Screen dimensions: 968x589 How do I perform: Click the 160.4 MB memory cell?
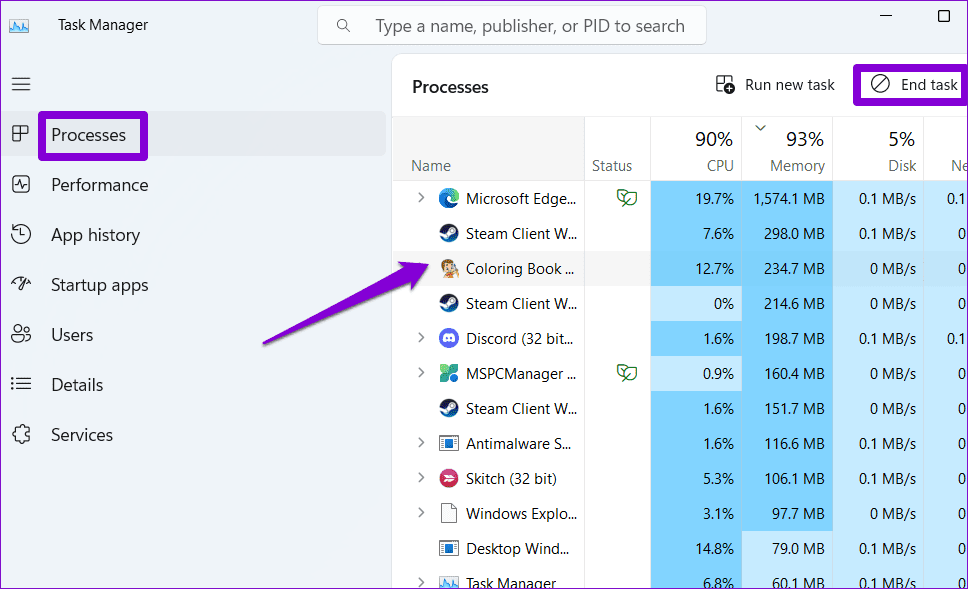(787, 374)
